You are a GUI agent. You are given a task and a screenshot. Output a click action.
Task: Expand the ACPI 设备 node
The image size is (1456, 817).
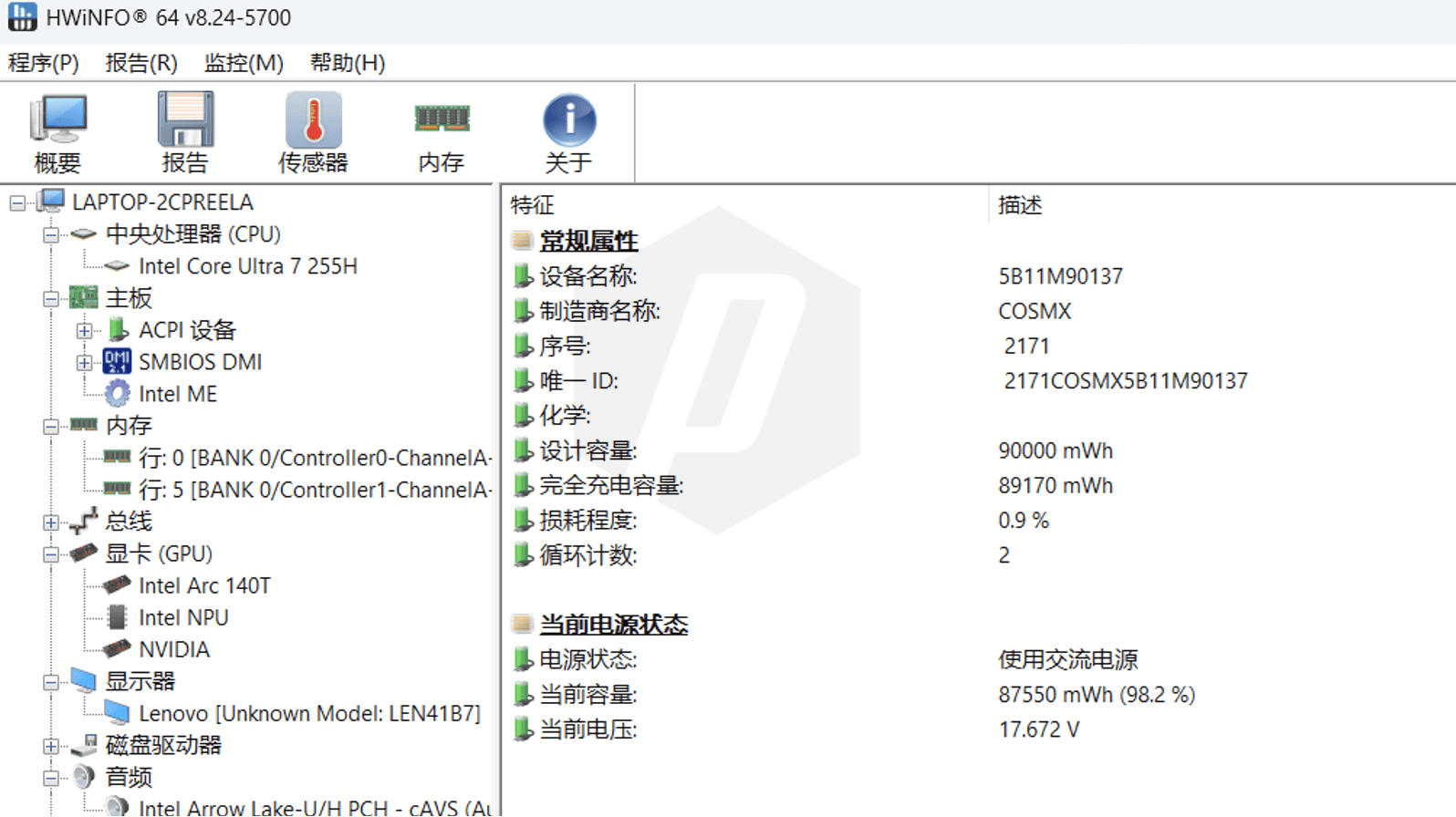point(84,331)
